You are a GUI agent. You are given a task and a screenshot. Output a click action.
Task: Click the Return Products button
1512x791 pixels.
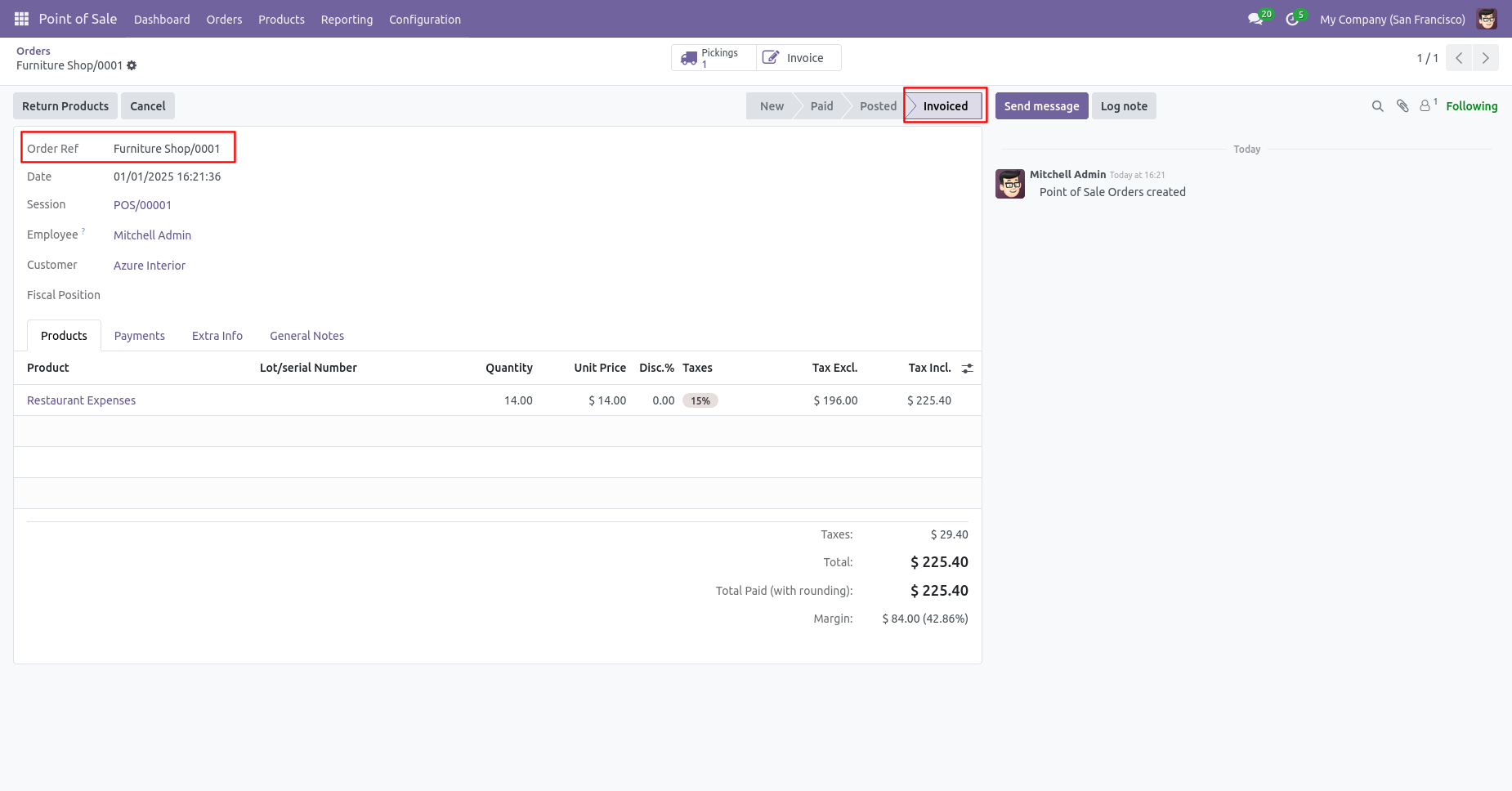click(x=65, y=106)
